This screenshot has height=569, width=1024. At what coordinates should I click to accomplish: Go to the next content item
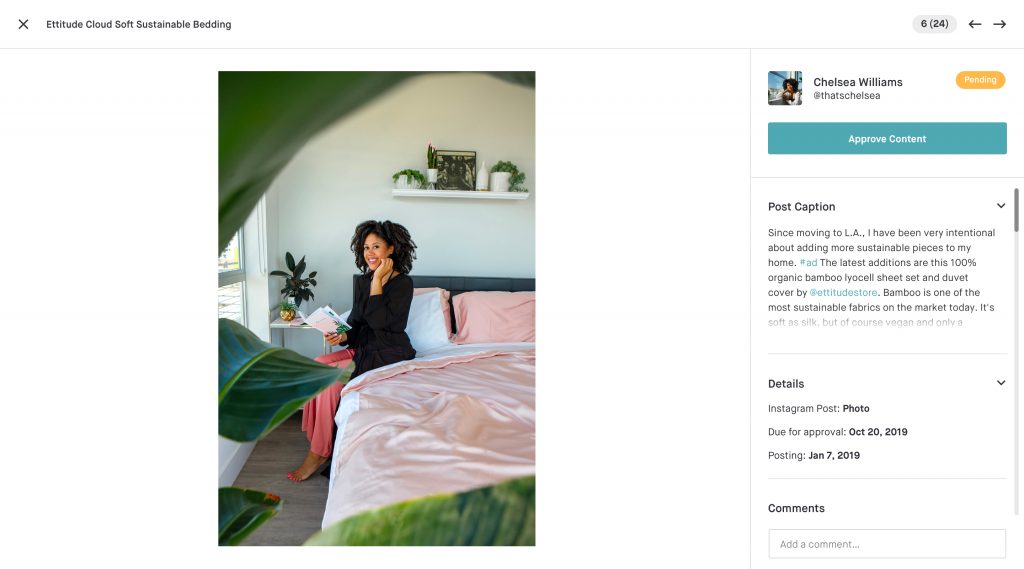point(999,24)
